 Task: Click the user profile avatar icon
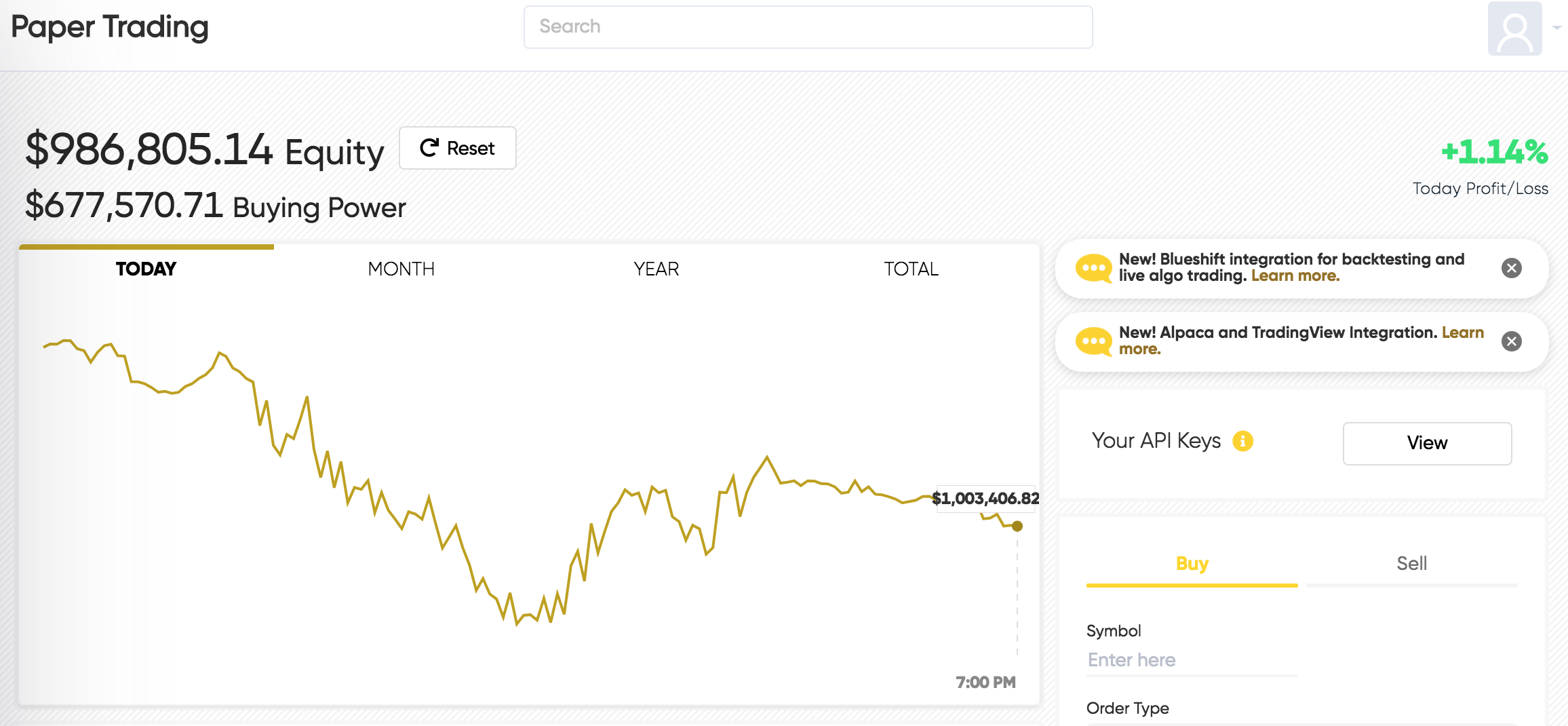tap(1514, 28)
